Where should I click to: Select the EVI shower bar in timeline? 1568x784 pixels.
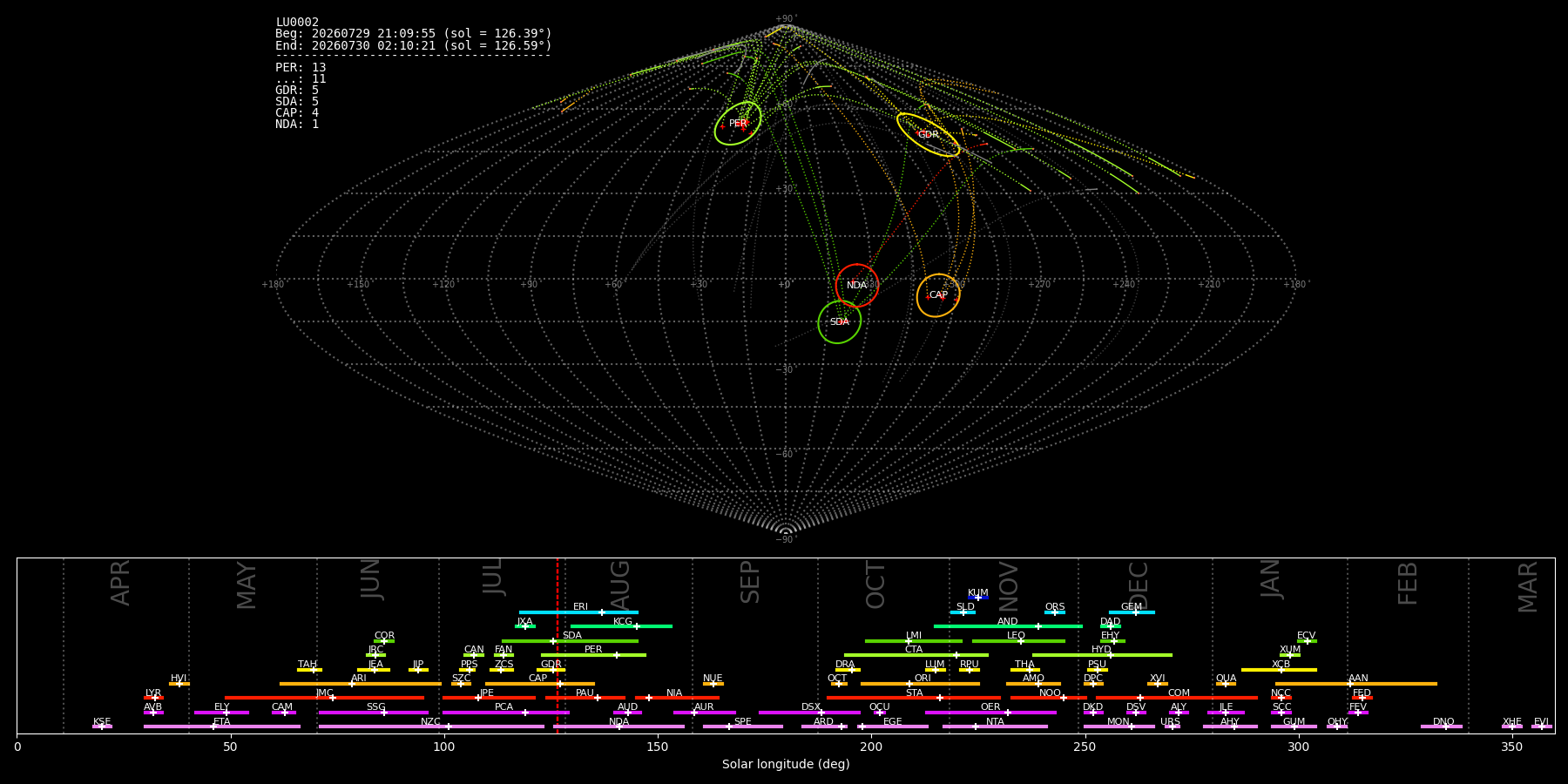coord(1542,727)
